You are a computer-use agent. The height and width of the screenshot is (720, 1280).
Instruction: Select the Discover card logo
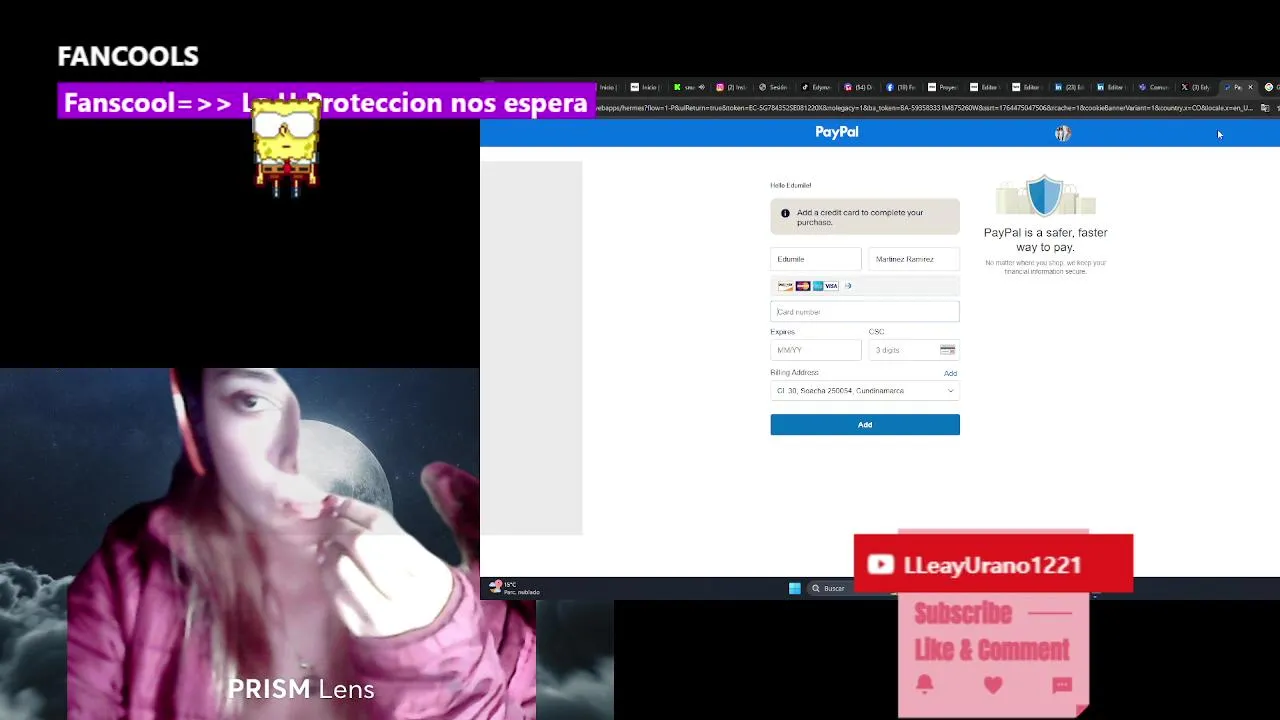pos(786,286)
